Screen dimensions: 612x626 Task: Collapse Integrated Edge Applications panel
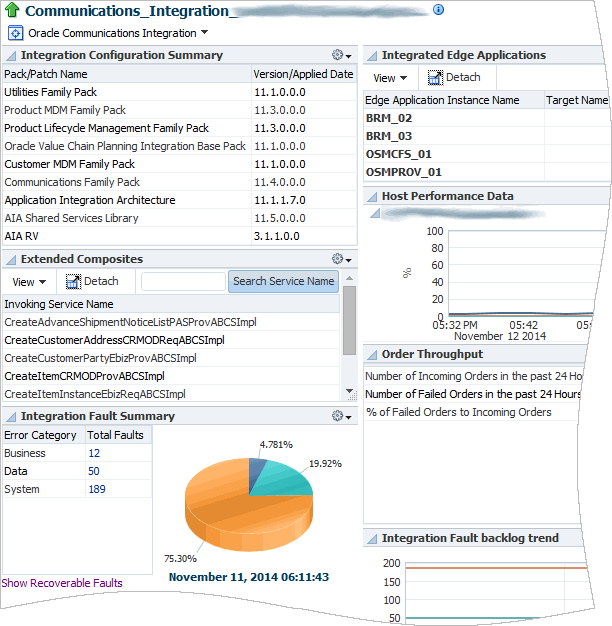tap(372, 55)
